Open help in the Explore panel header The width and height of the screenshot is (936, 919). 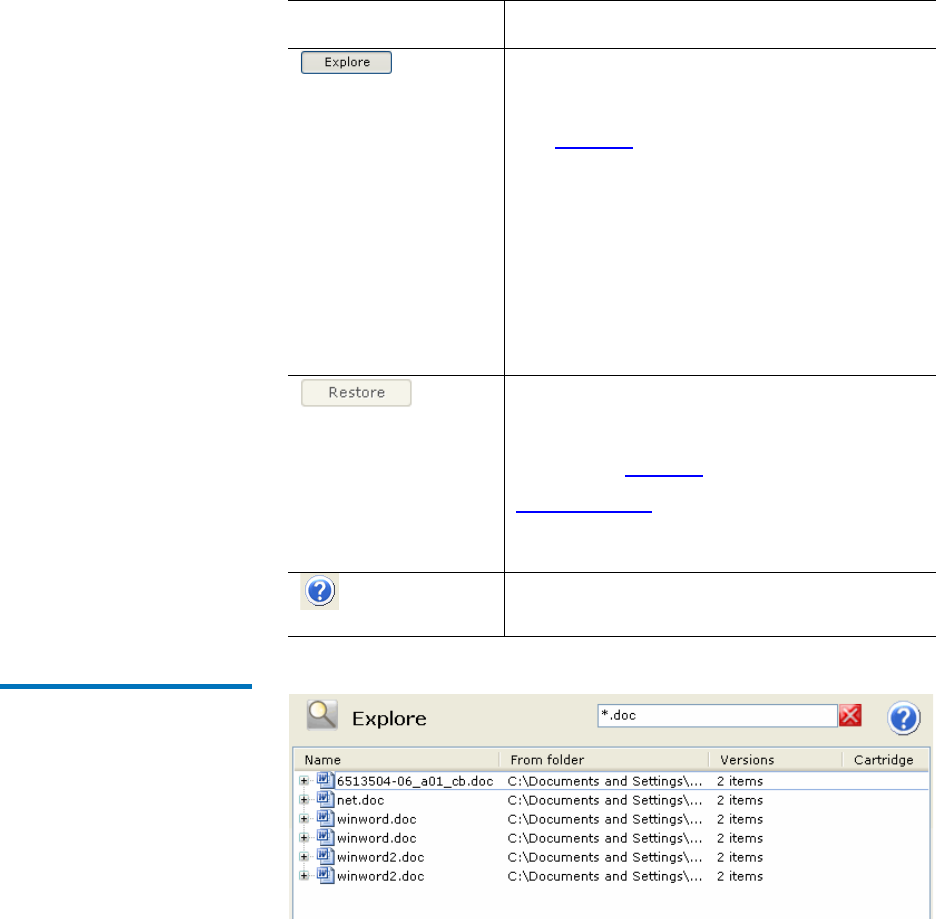pos(904,718)
